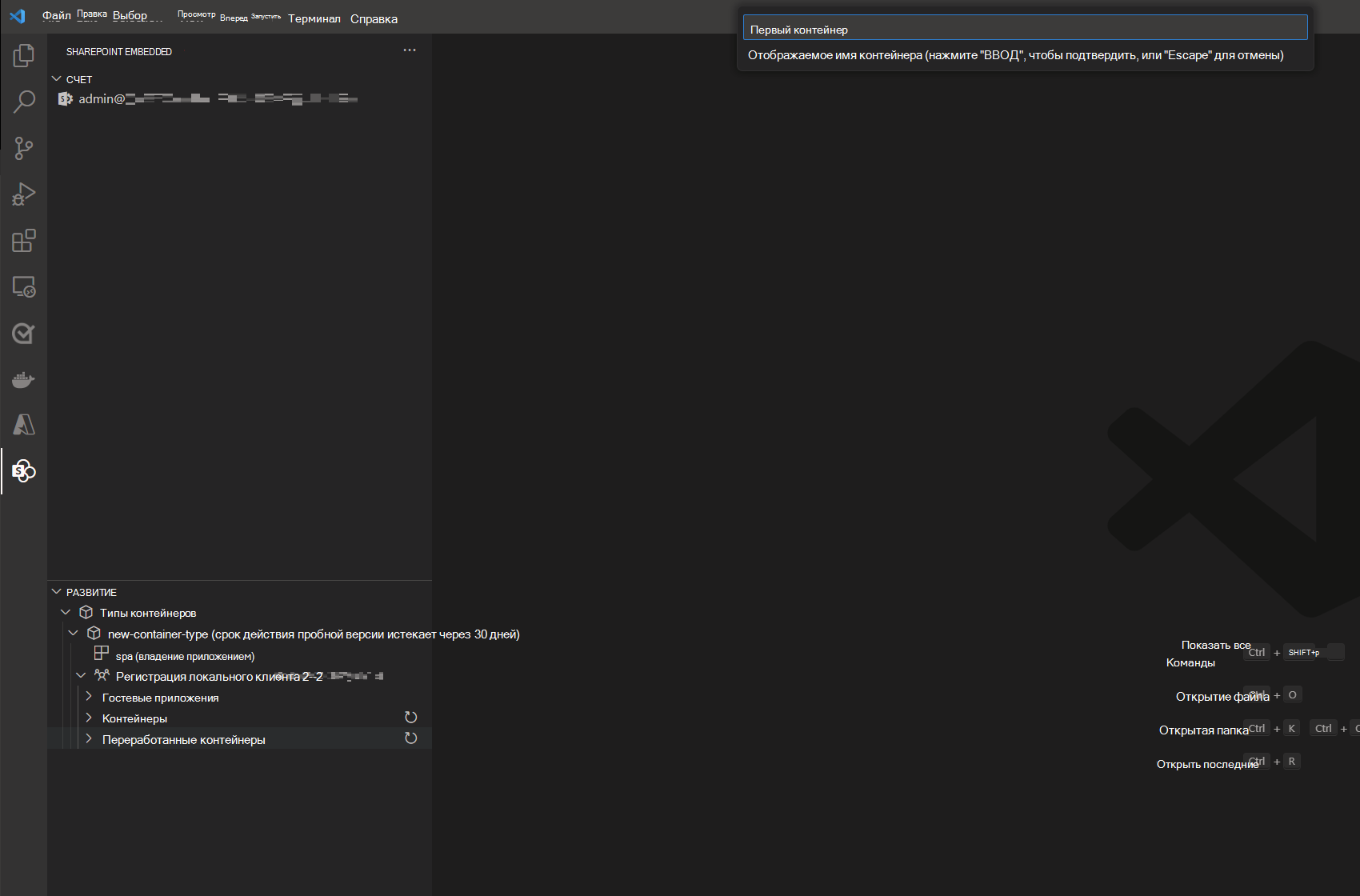Image resolution: width=1360 pixels, height=896 pixels.
Task: Click the cube icon beside Типы контейнеров
Action: [x=86, y=613]
